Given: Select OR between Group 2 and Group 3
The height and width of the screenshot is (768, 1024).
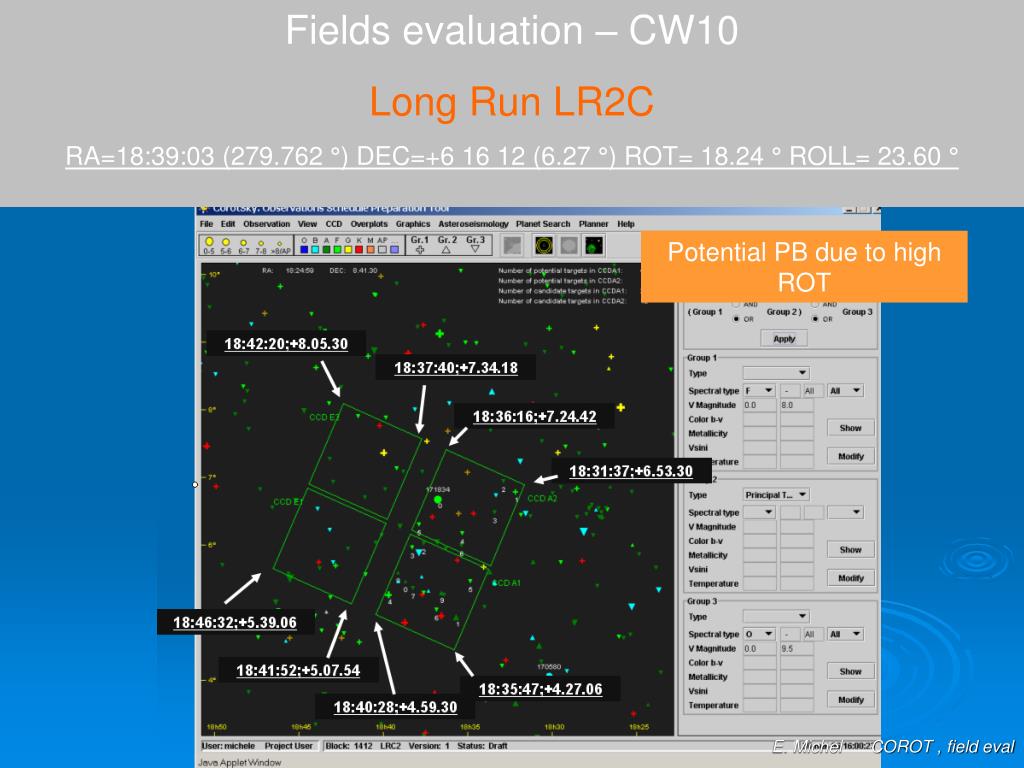Looking at the screenshot, I should pyautogui.click(x=815, y=319).
